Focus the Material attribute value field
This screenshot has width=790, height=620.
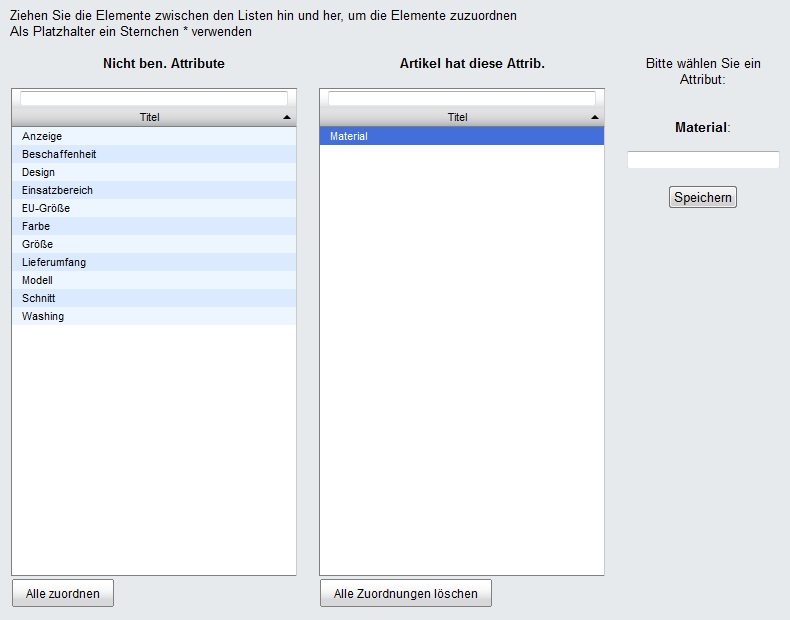click(x=703, y=160)
